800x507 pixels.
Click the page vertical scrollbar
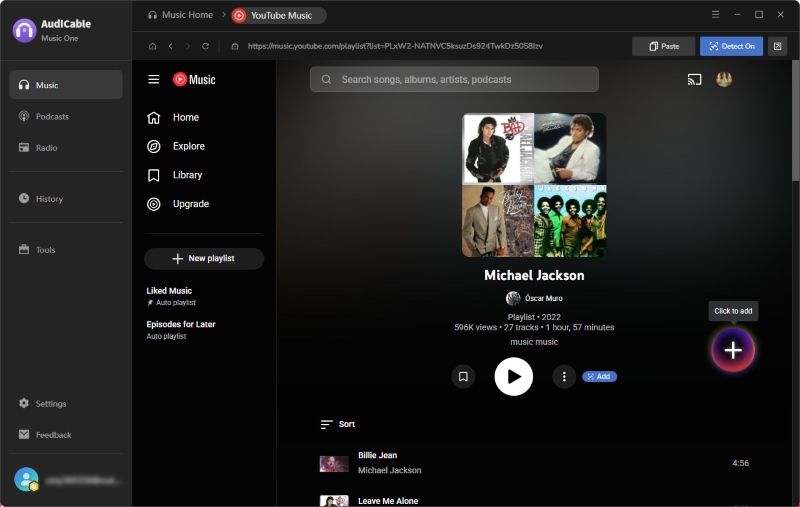point(795,120)
